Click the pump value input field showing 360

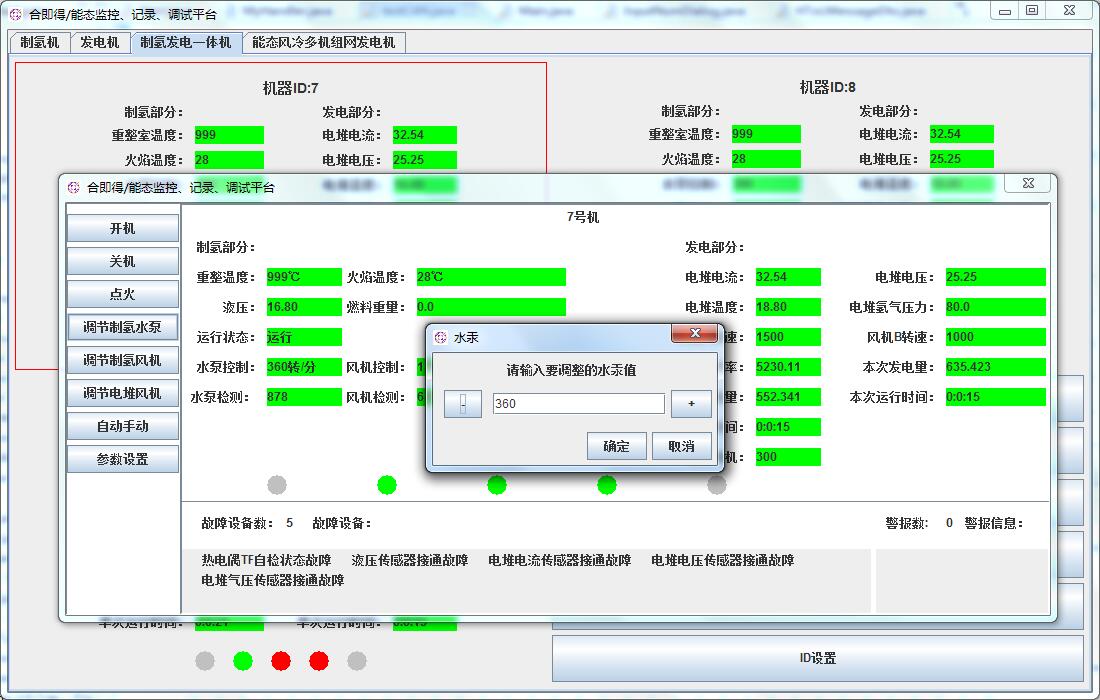click(x=578, y=404)
